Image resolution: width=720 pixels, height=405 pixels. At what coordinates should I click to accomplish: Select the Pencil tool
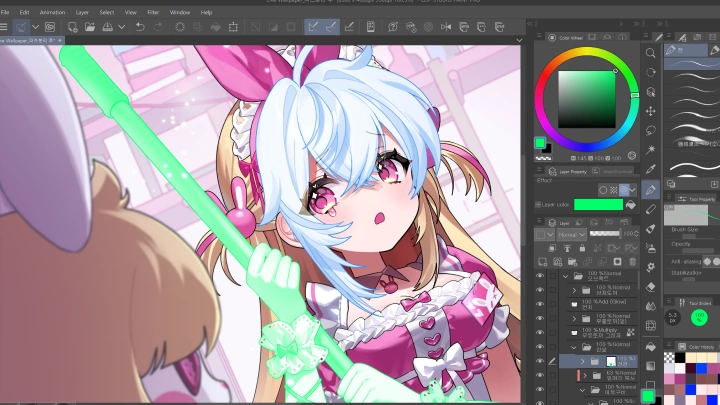(x=650, y=209)
